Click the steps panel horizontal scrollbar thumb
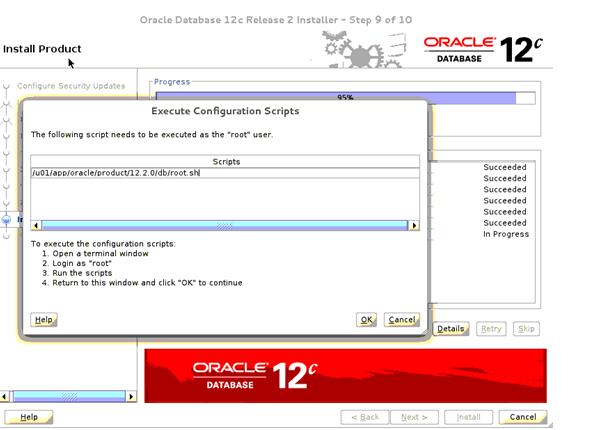The width and height of the screenshot is (609, 430). [x=70, y=397]
